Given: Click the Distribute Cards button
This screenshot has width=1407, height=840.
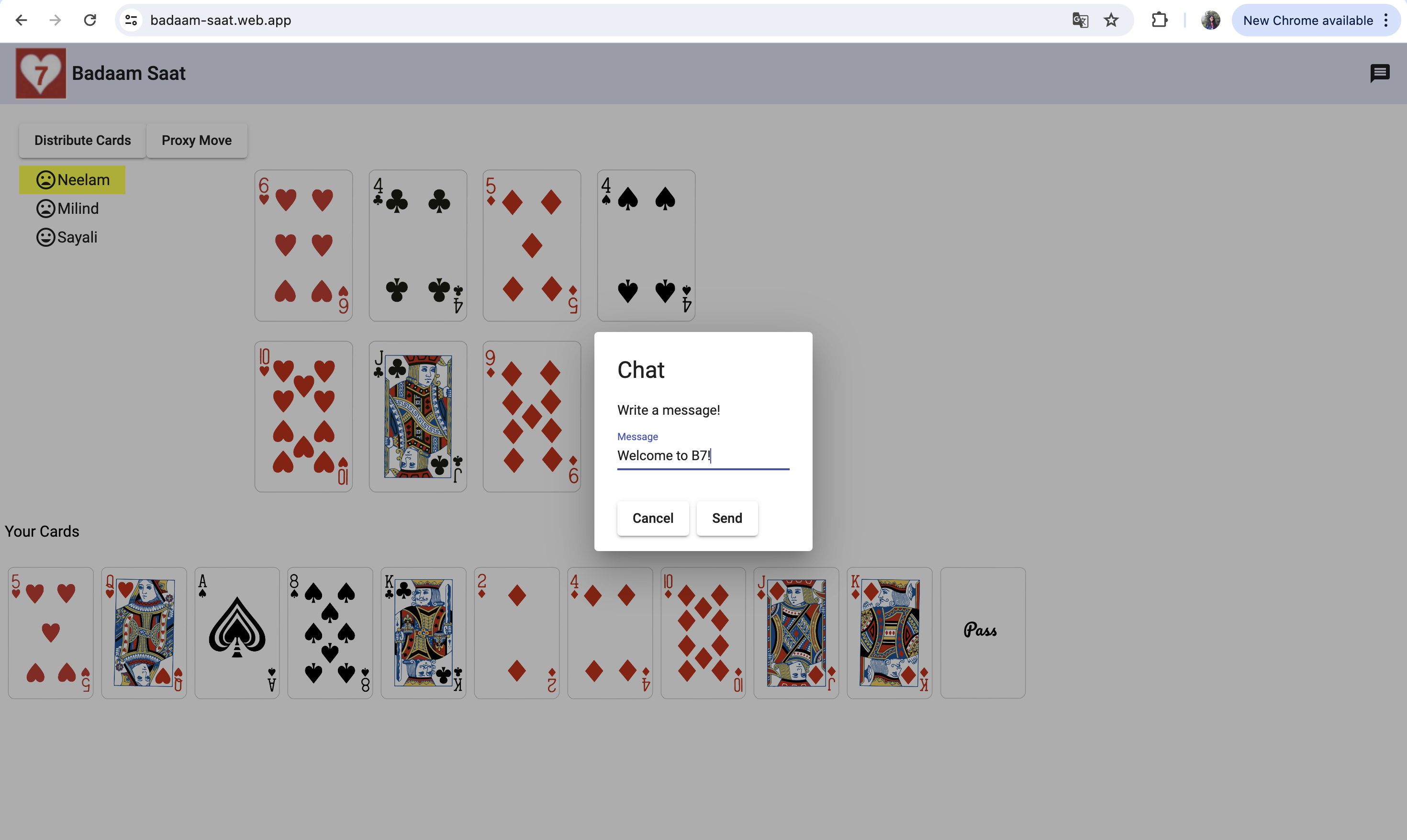Looking at the screenshot, I should coord(83,140).
